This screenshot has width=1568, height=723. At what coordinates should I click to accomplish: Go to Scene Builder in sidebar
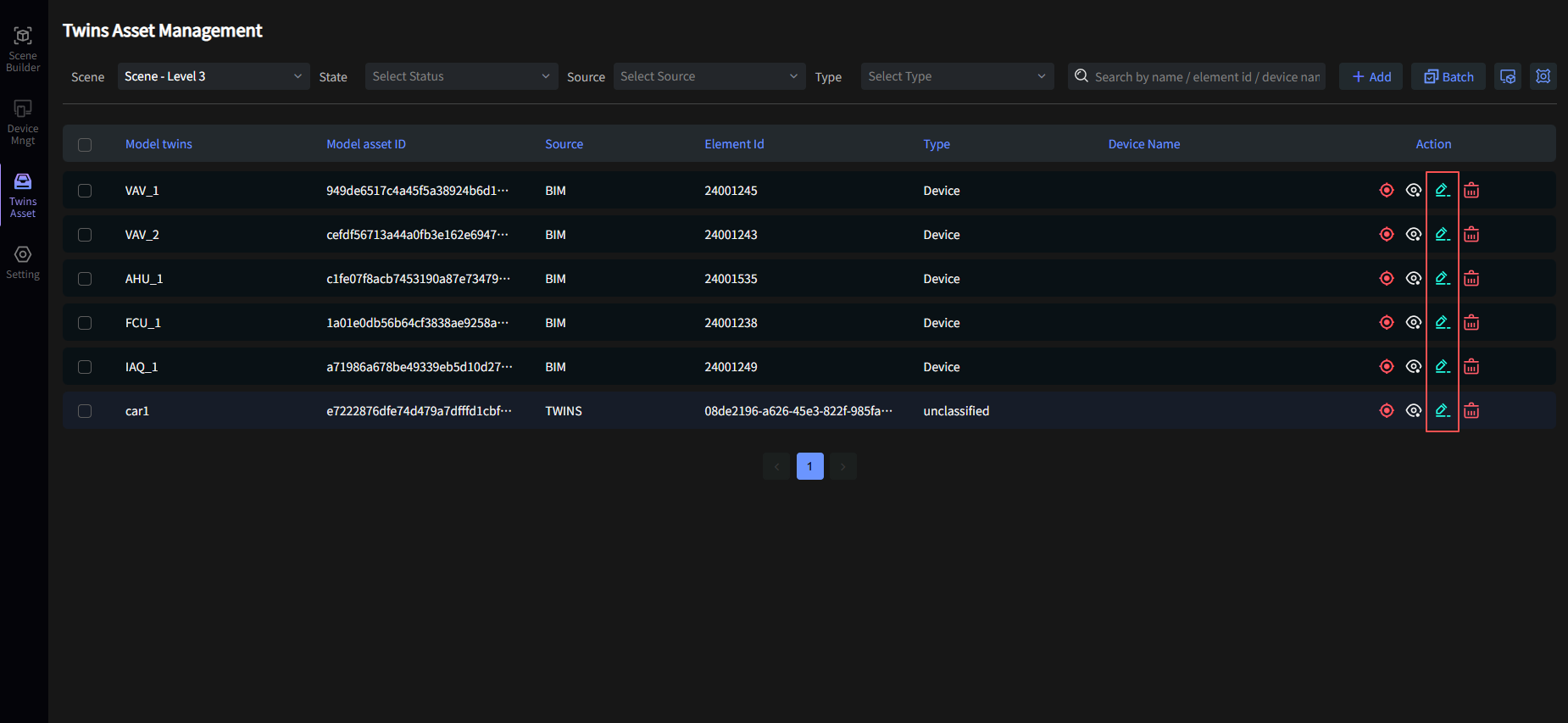pos(23,49)
